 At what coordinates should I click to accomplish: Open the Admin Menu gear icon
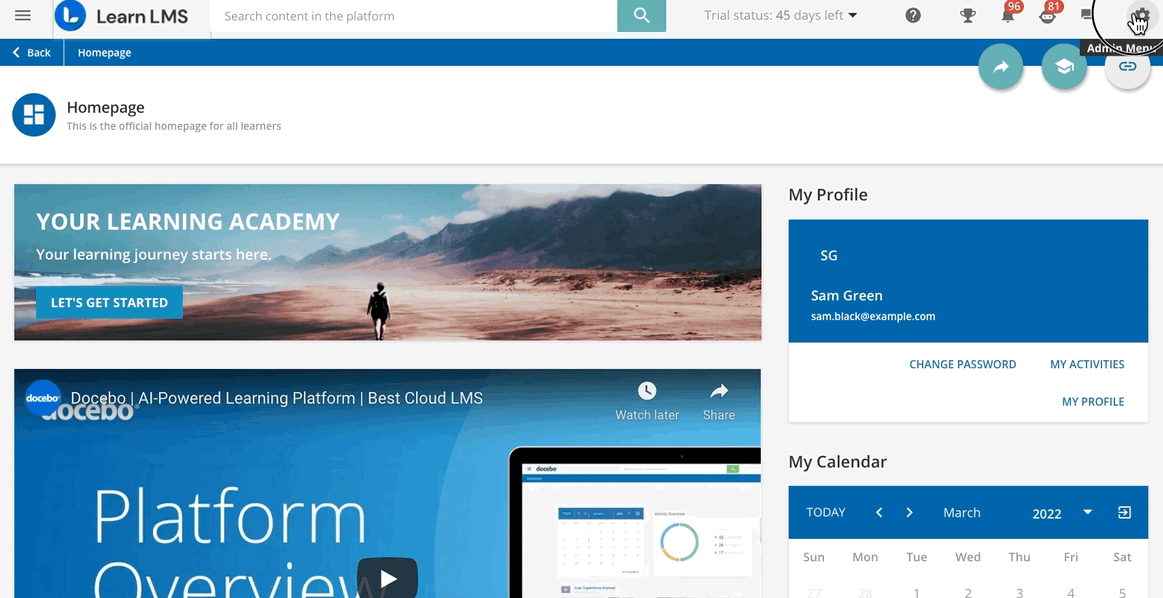point(1139,17)
